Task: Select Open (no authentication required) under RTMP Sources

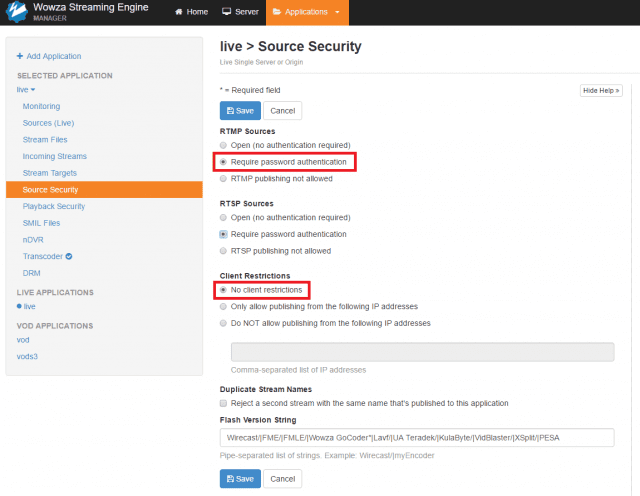Action: point(223,145)
